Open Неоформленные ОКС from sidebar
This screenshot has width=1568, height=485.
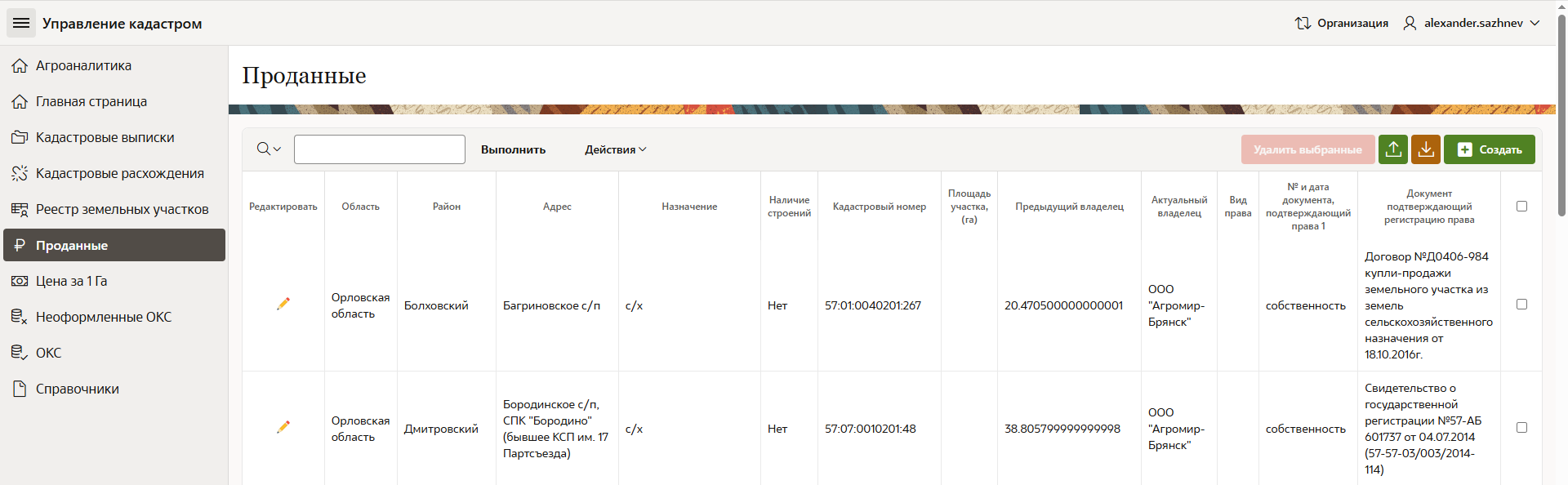pos(103,317)
